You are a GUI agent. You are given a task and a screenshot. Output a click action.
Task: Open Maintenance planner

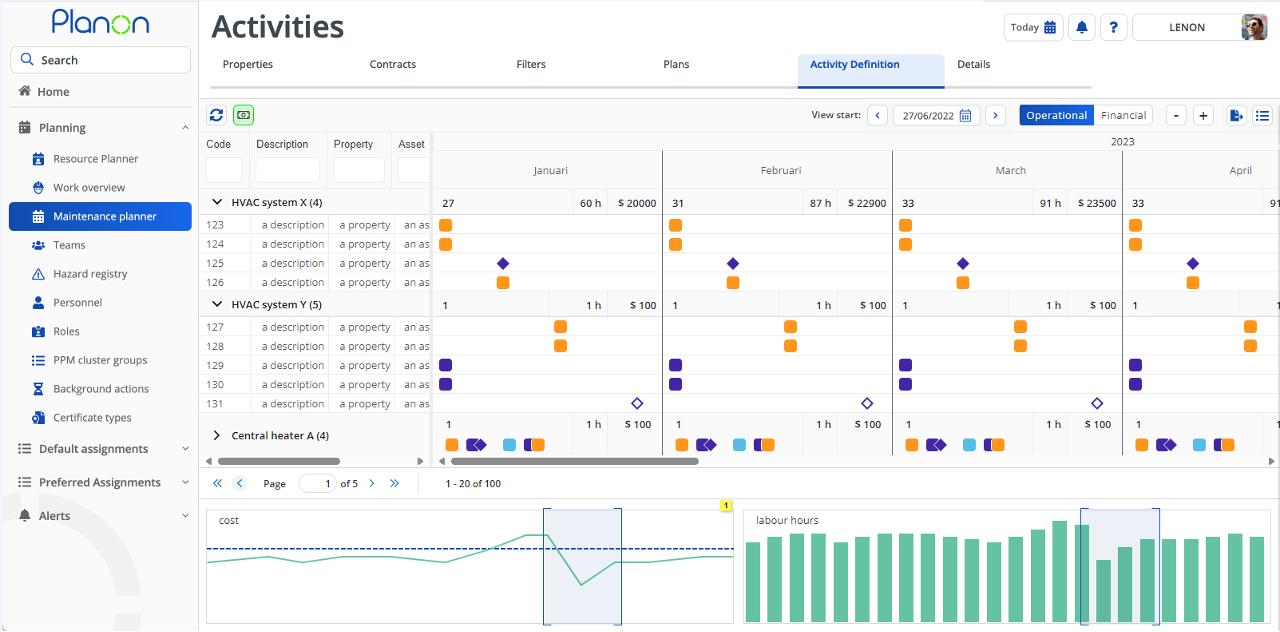pyautogui.click(x=100, y=217)
